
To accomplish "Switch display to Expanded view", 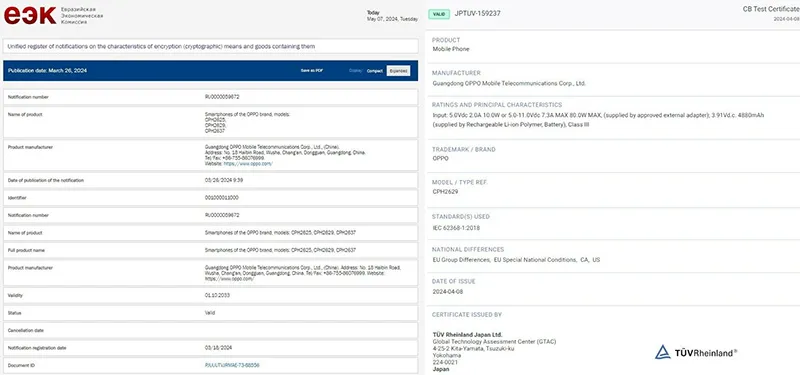I will pos(398,71).
